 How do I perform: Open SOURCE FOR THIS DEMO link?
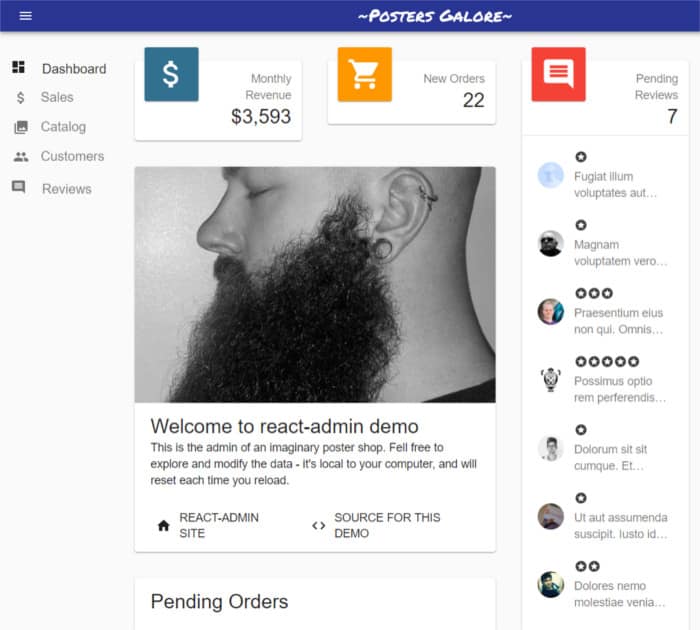377,525
